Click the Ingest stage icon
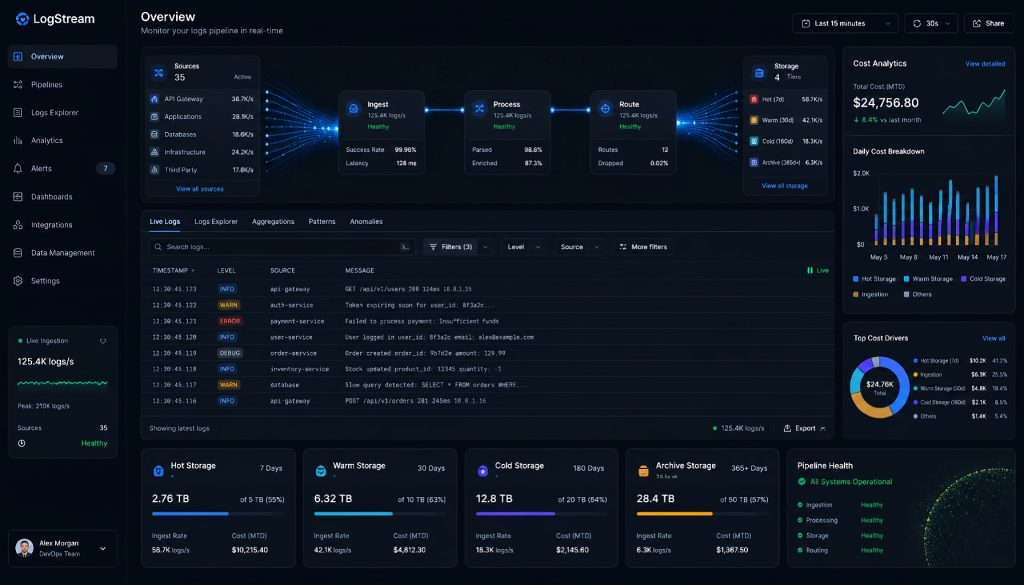This screenshot has width=1024, height=585. click(x=353, y=109)
